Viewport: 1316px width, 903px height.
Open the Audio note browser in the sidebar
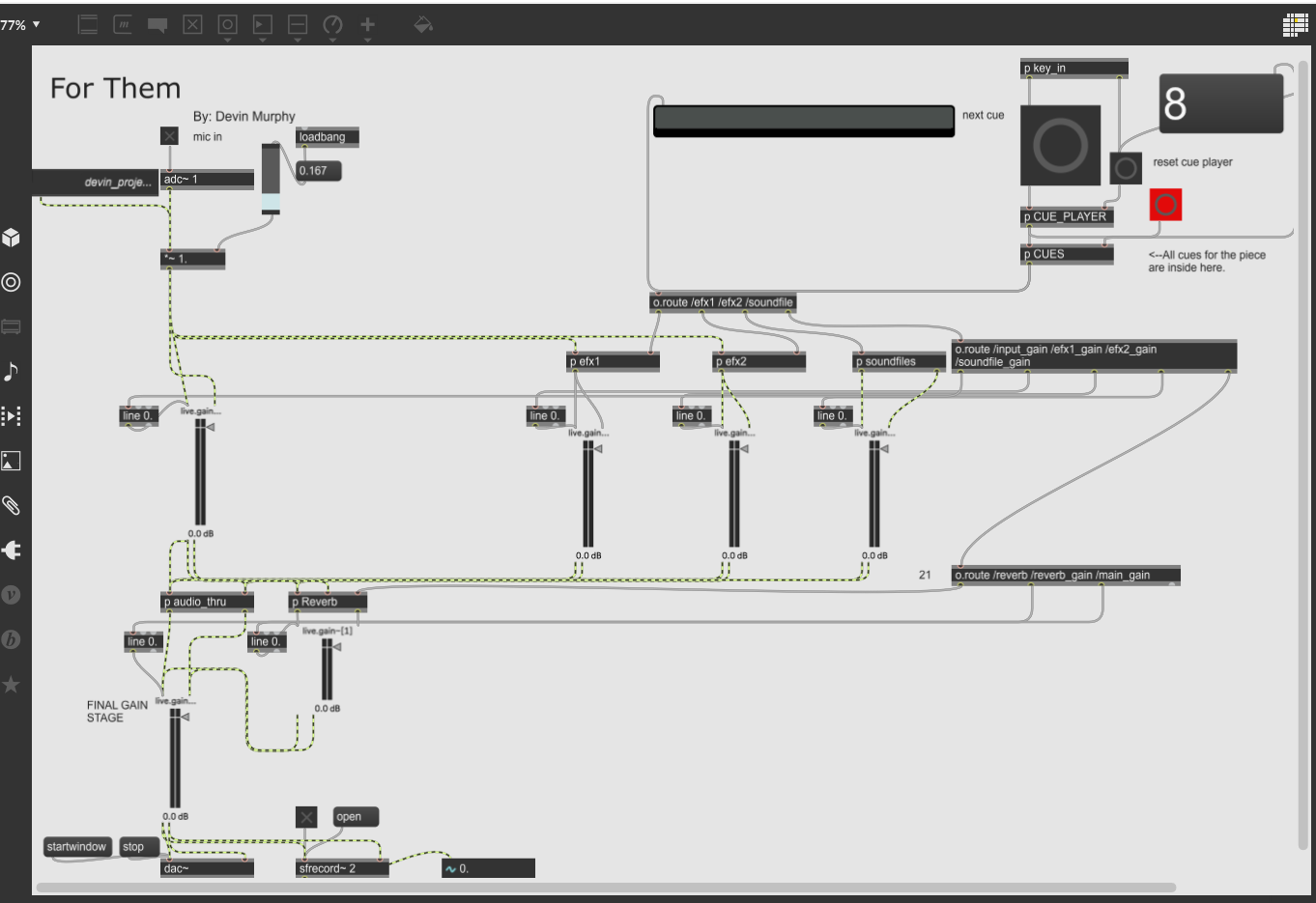(x=12, y=372)
